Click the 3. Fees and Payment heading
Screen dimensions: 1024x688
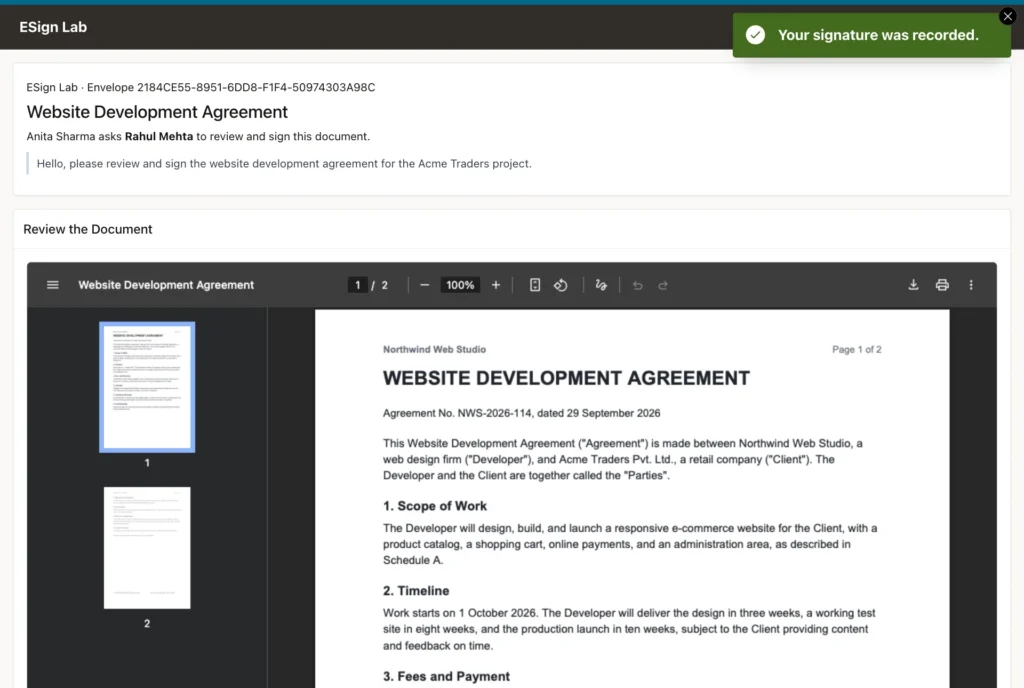pyautogui.click(x=446, y=676)
